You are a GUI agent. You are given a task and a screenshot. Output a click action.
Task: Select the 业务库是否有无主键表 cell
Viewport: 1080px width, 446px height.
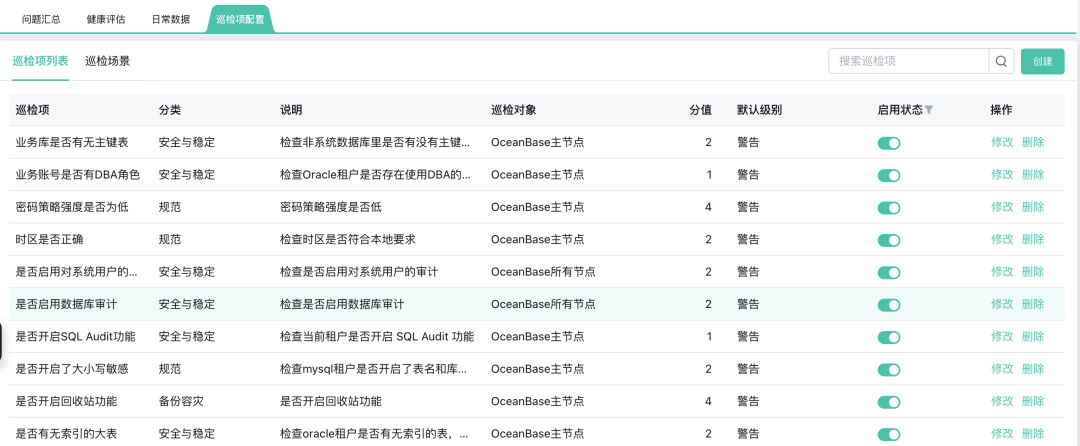click(x=72, y=142)
